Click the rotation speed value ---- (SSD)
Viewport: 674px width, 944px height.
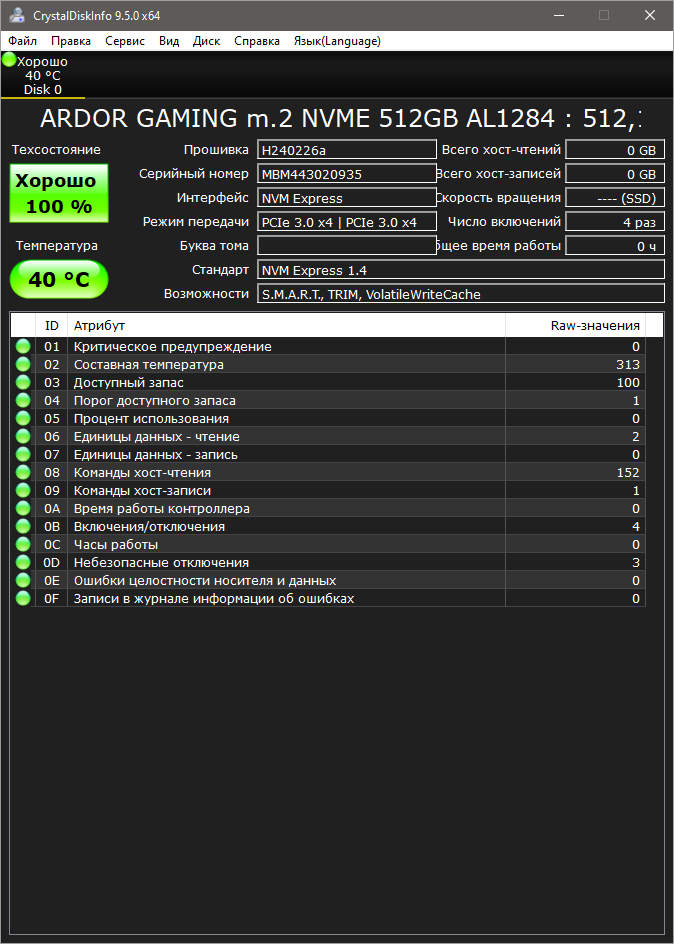click(615, 198)
